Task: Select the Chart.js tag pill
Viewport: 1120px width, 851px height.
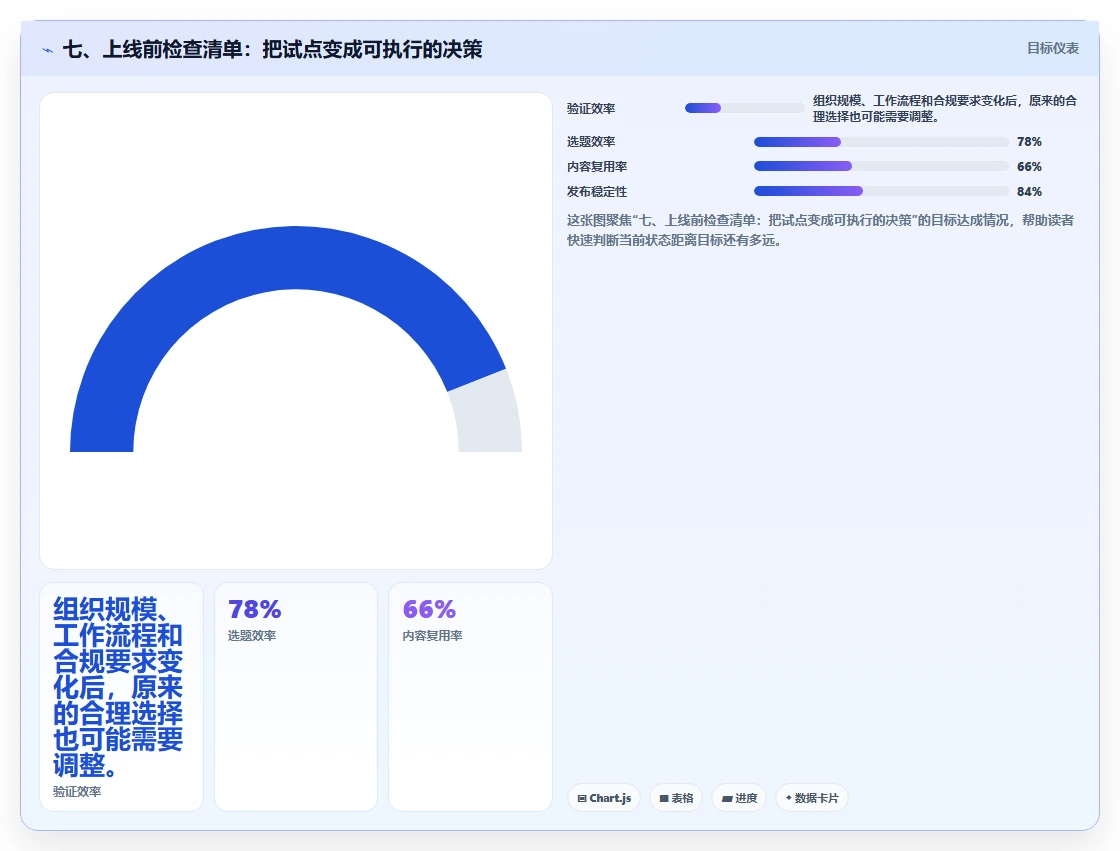Action: [x=604, y=798]
